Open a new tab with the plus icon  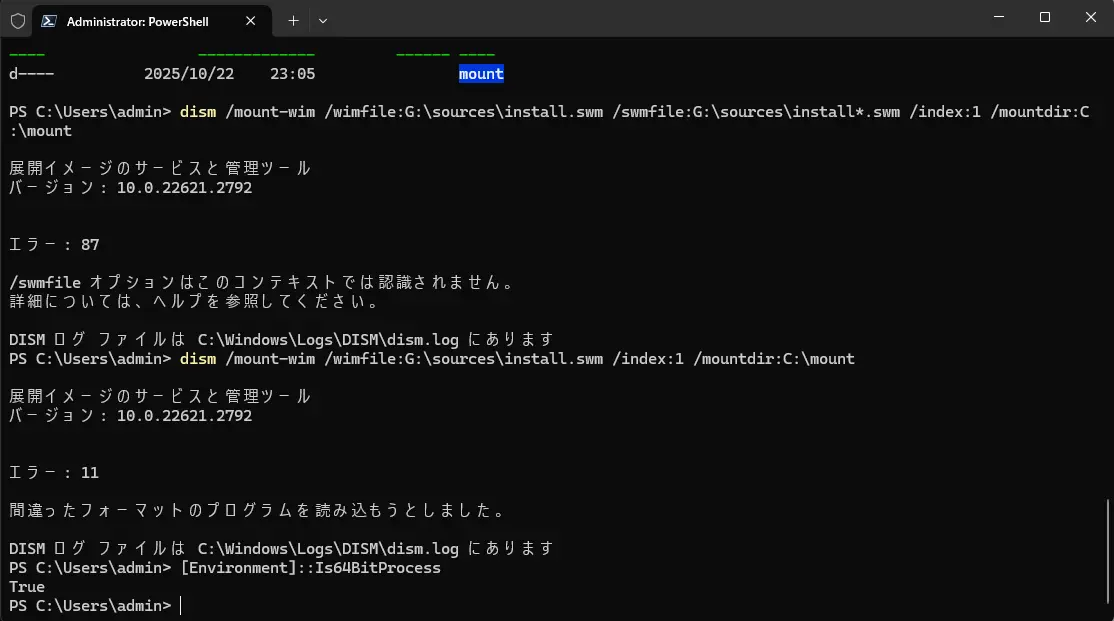click(291, 20)
